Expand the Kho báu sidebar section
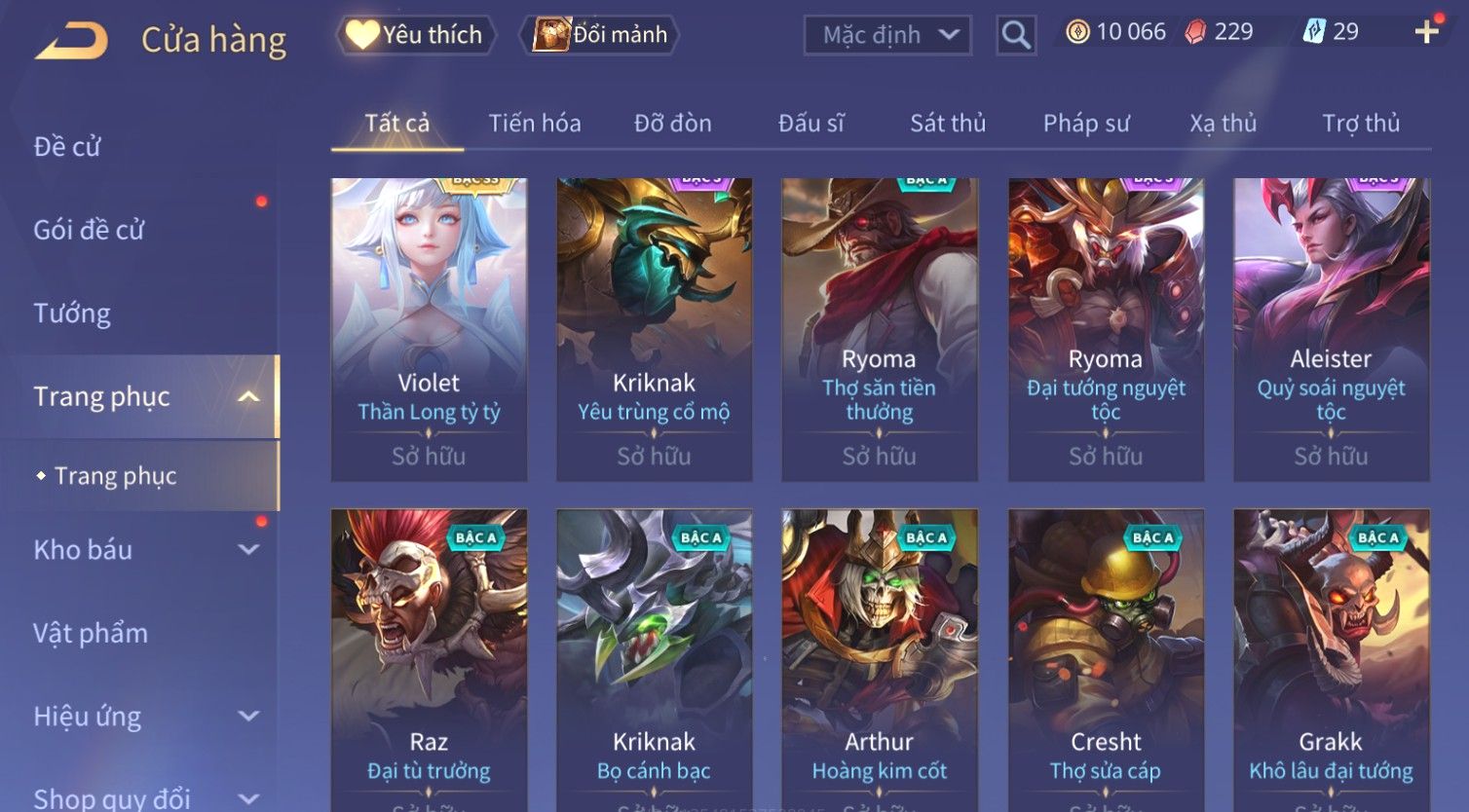Image resolution: width=1469 pixels, height=812 pixels. pos(248,549)
